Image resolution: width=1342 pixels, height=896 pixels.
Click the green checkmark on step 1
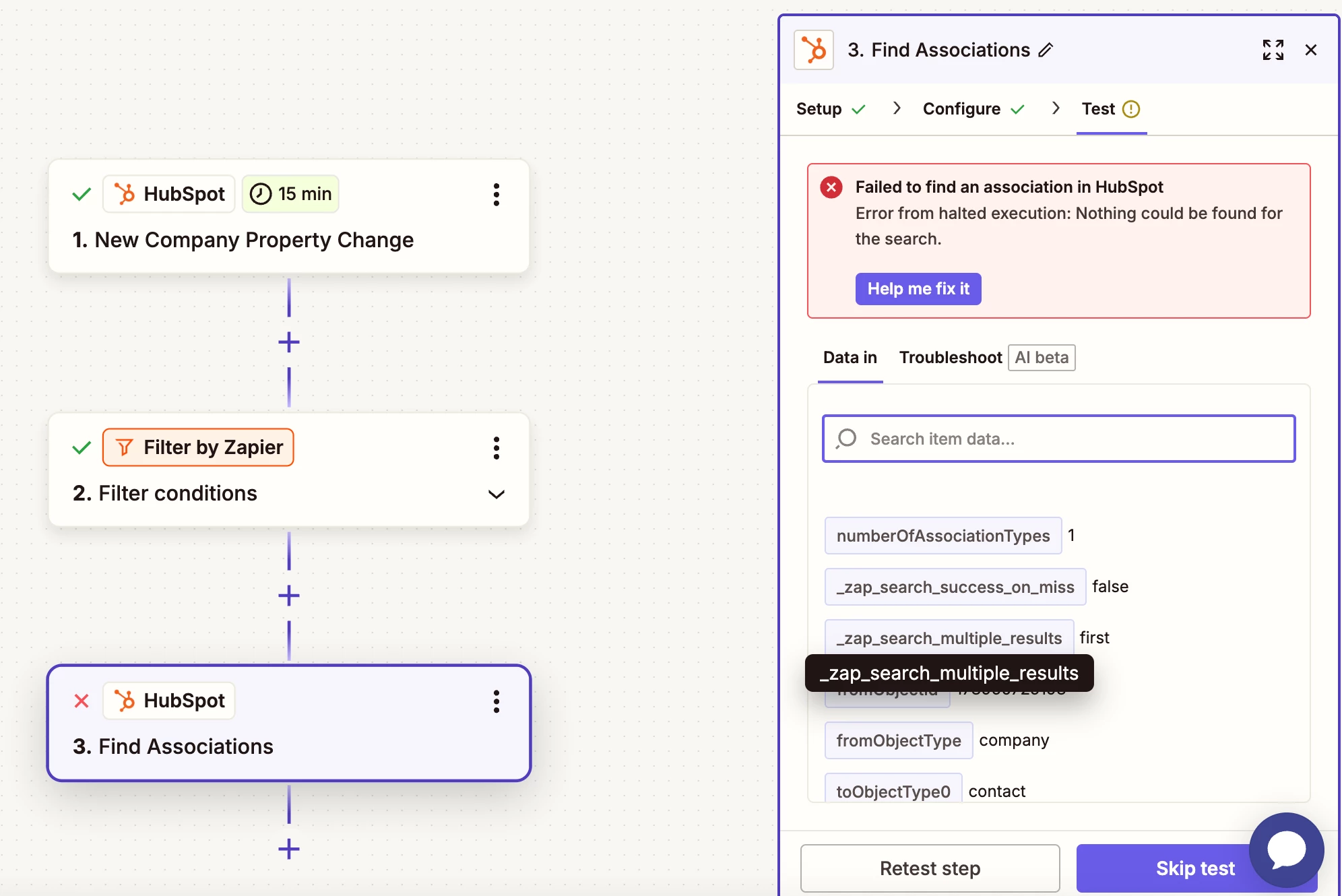click(x=82, y=195)
